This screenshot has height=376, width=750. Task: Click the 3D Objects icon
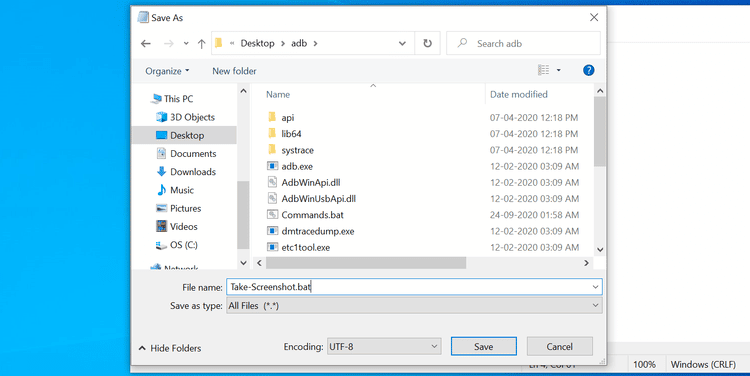[x=162, y=117]
